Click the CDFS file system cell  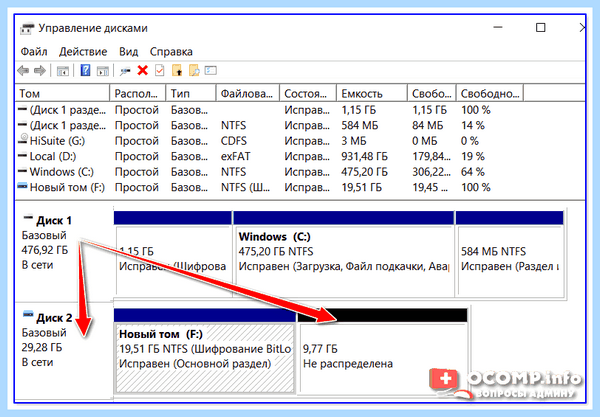point(234,141)
